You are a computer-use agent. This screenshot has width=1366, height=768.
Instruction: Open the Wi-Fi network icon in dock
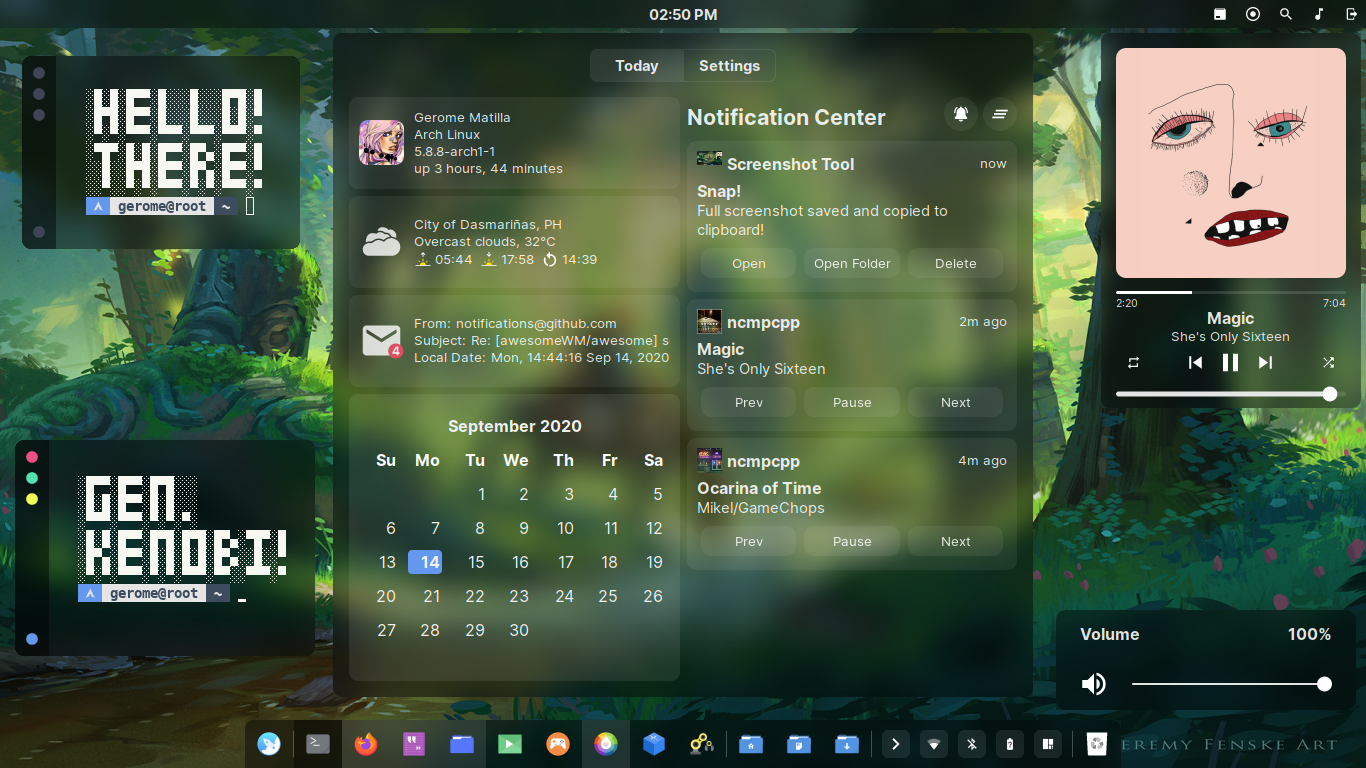pyautogui.click(x=934, y=744)
